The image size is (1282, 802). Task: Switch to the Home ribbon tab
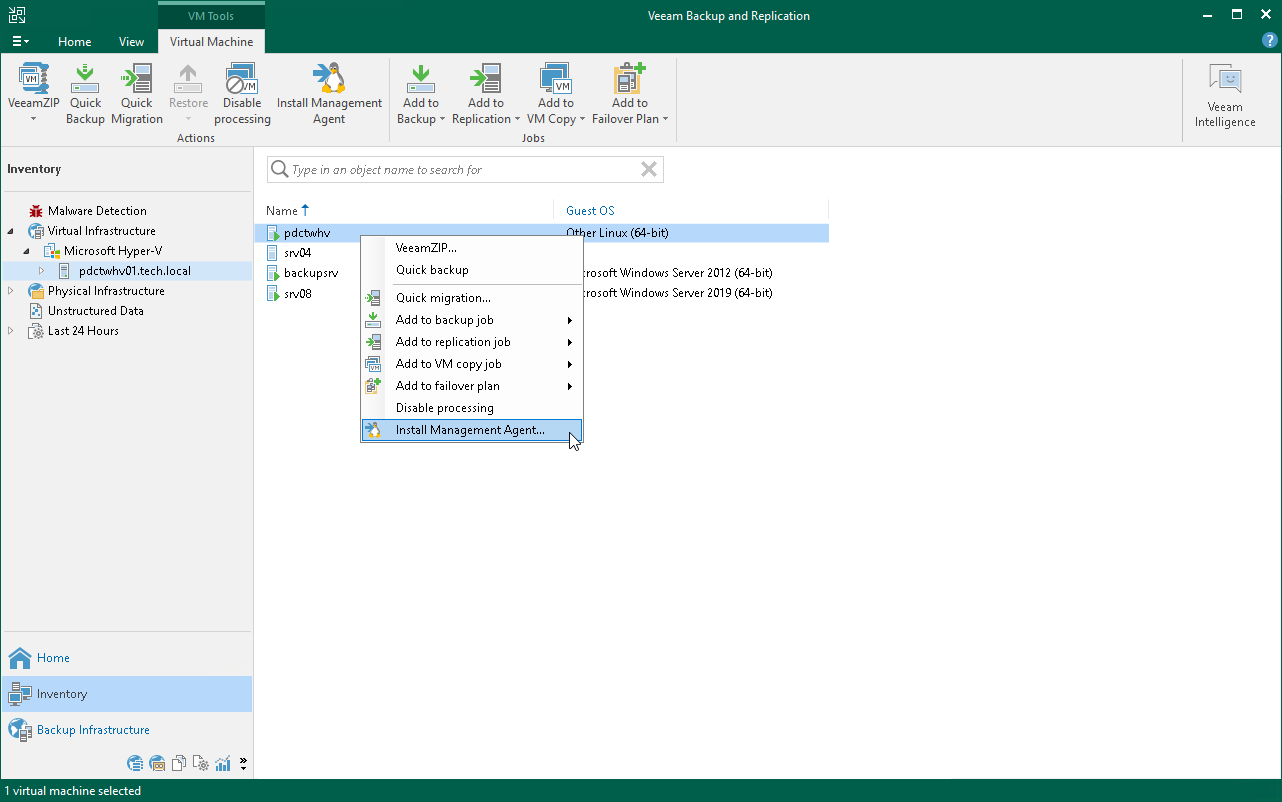point(74,42)
